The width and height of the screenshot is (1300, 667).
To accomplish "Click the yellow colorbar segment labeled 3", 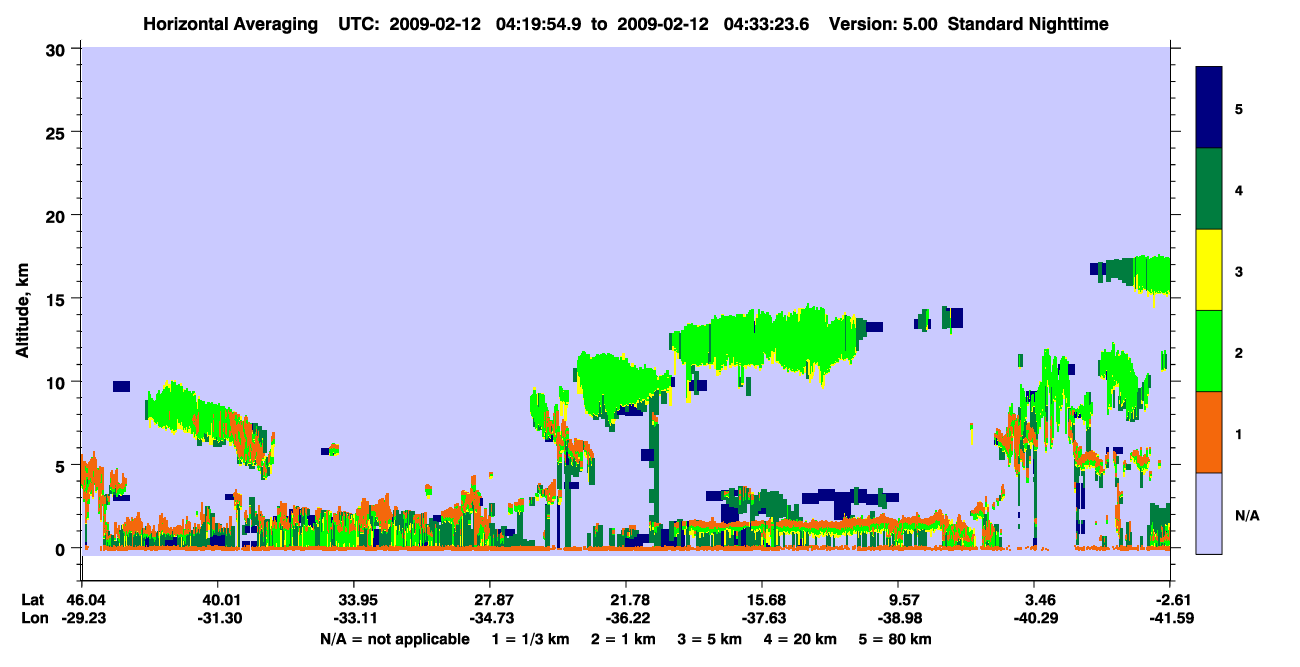I will (x=1209, y=270).
